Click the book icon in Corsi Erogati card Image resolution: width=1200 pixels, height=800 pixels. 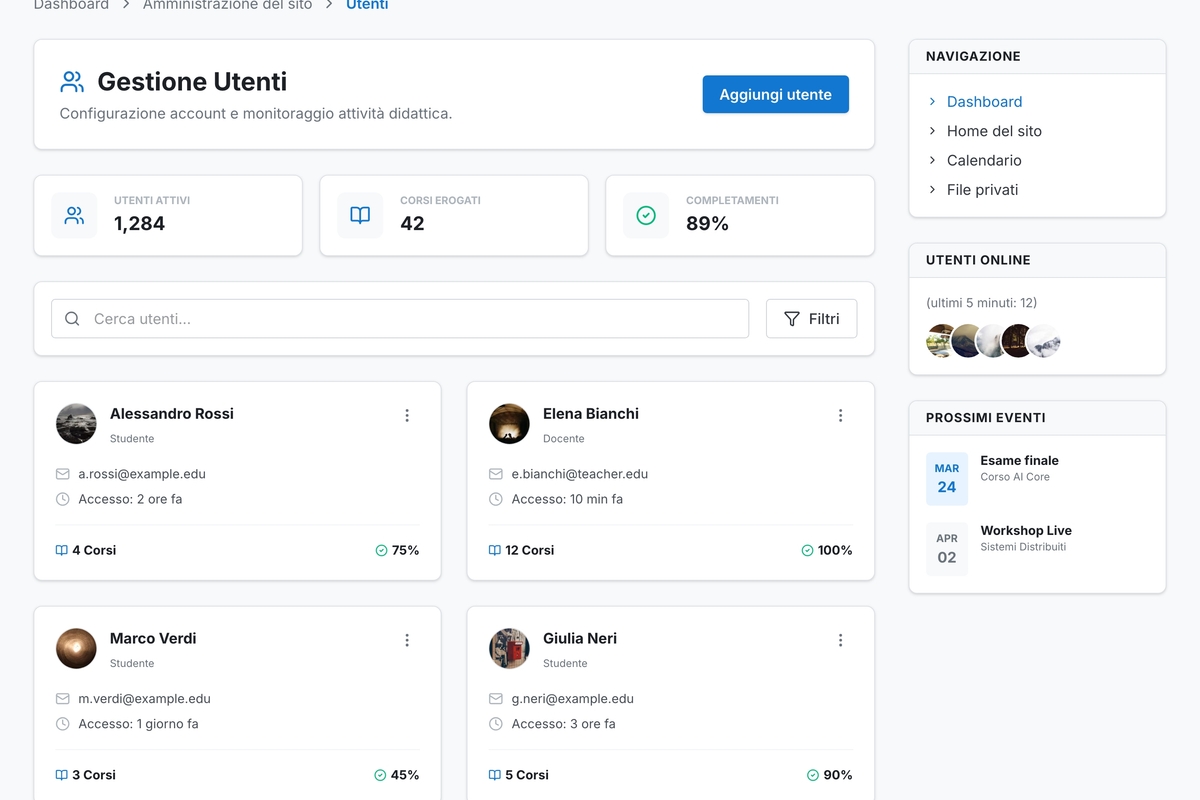[x=360, y=215]
